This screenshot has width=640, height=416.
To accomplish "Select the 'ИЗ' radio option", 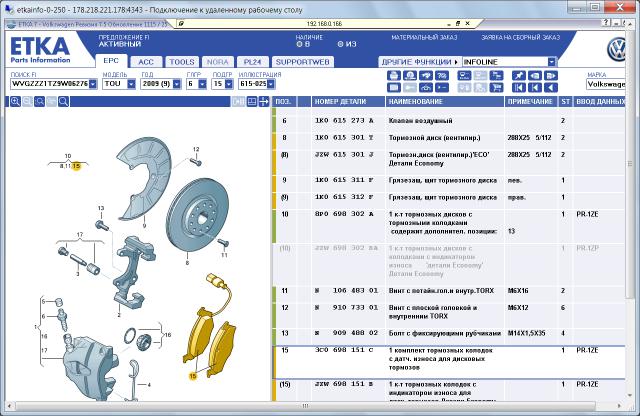I will [340, 44].
